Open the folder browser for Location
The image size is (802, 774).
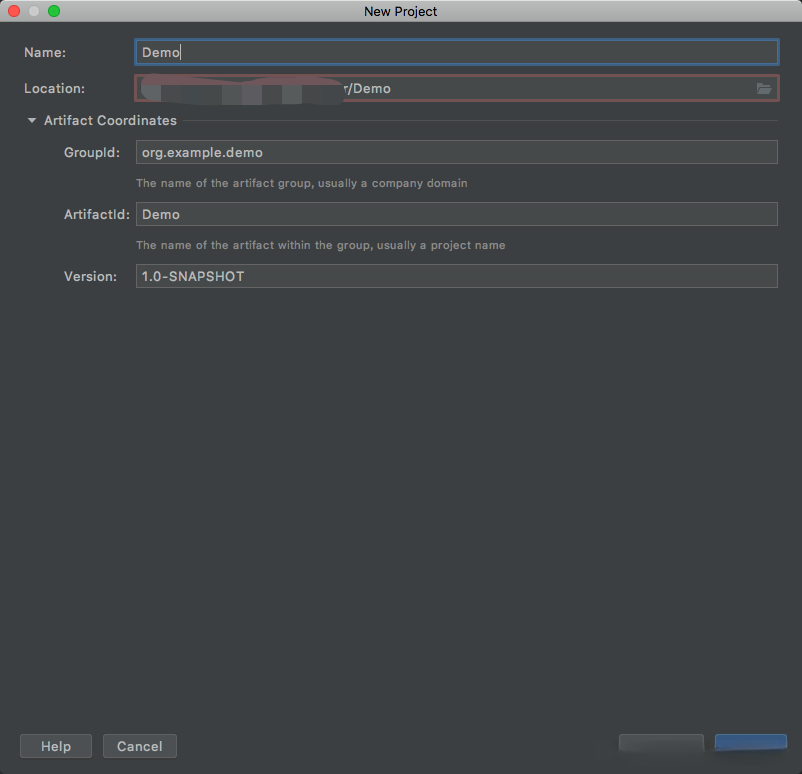764,89
